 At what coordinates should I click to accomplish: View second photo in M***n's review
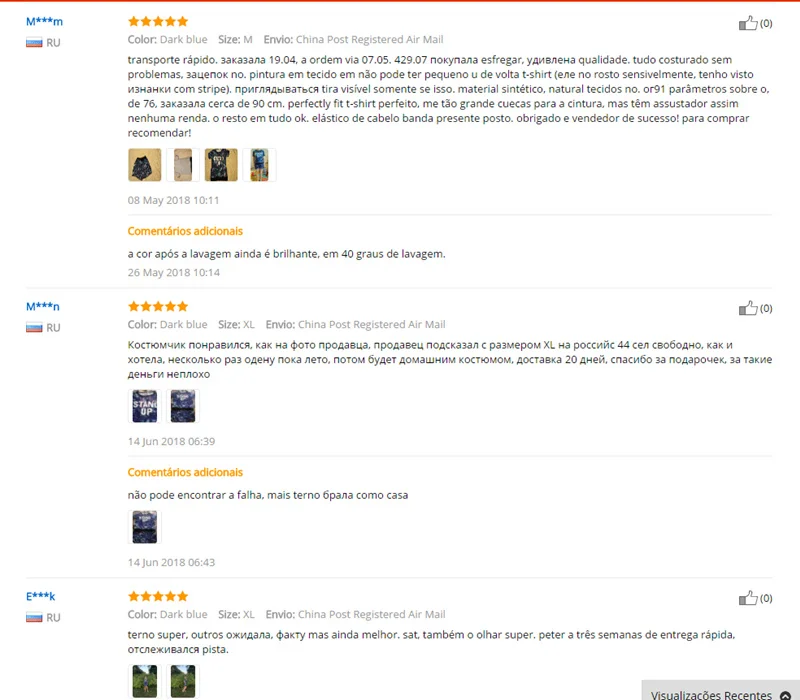(x=183, y=406)
